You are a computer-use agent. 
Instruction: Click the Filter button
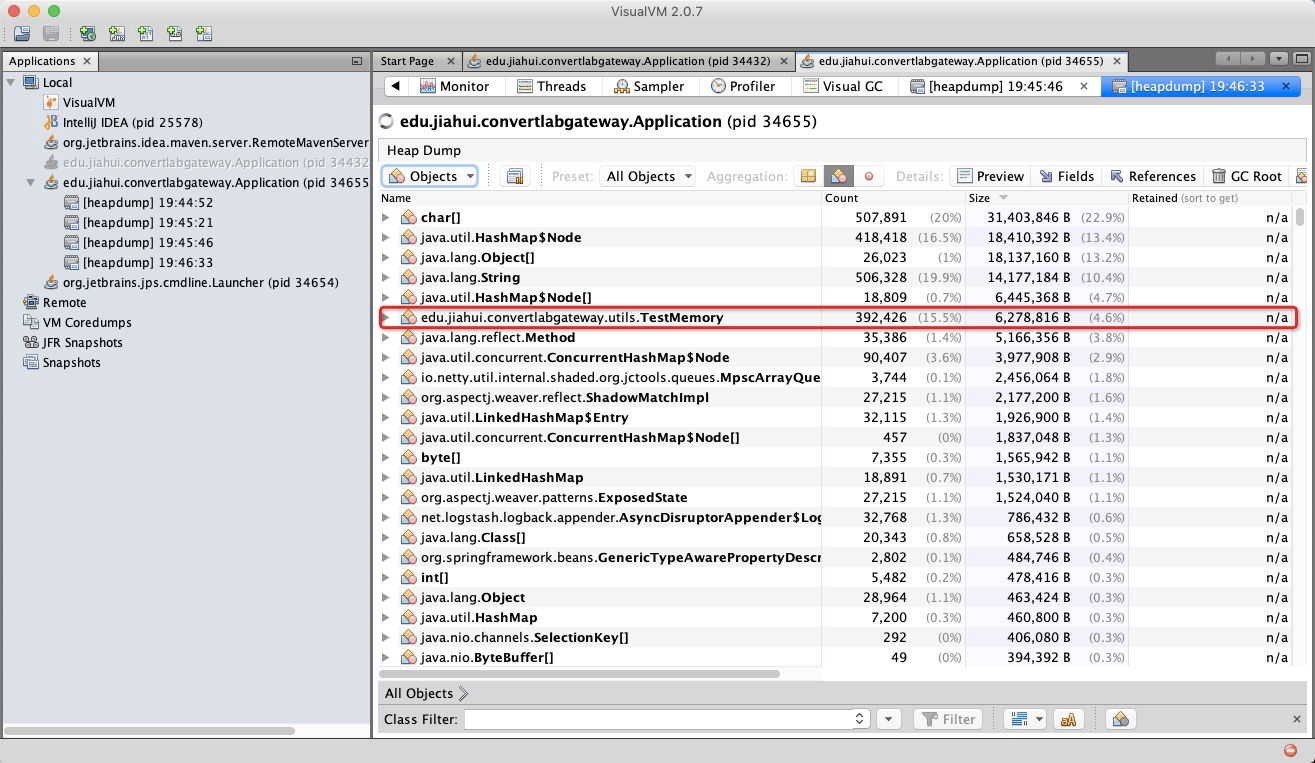click(946, 719)
